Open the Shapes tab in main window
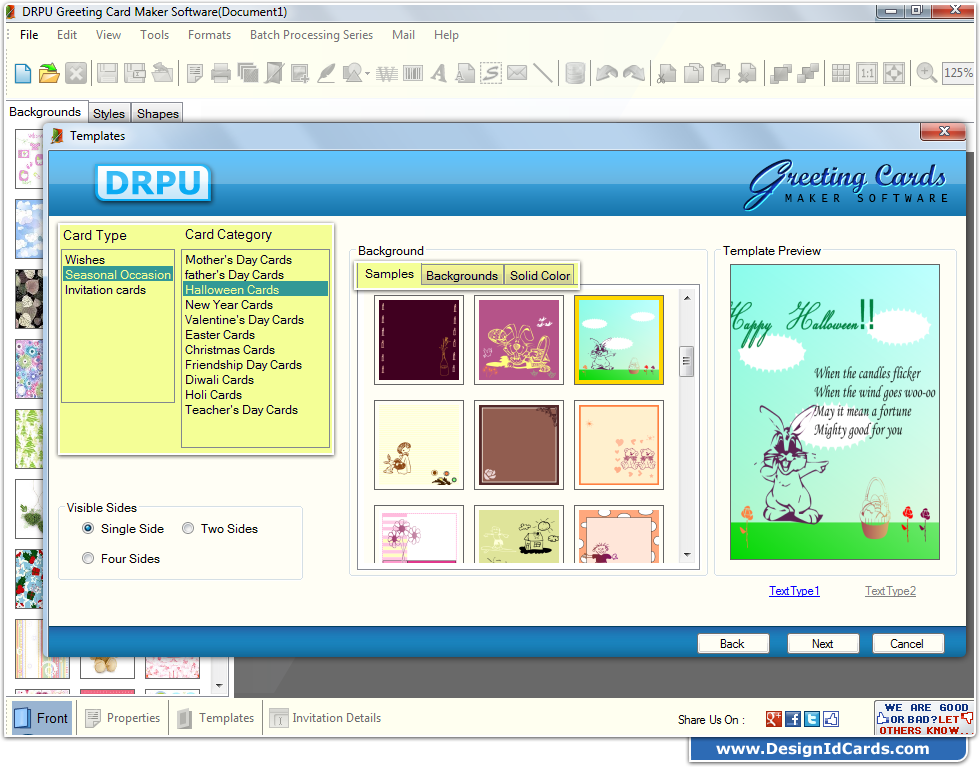 pos(158,113)
